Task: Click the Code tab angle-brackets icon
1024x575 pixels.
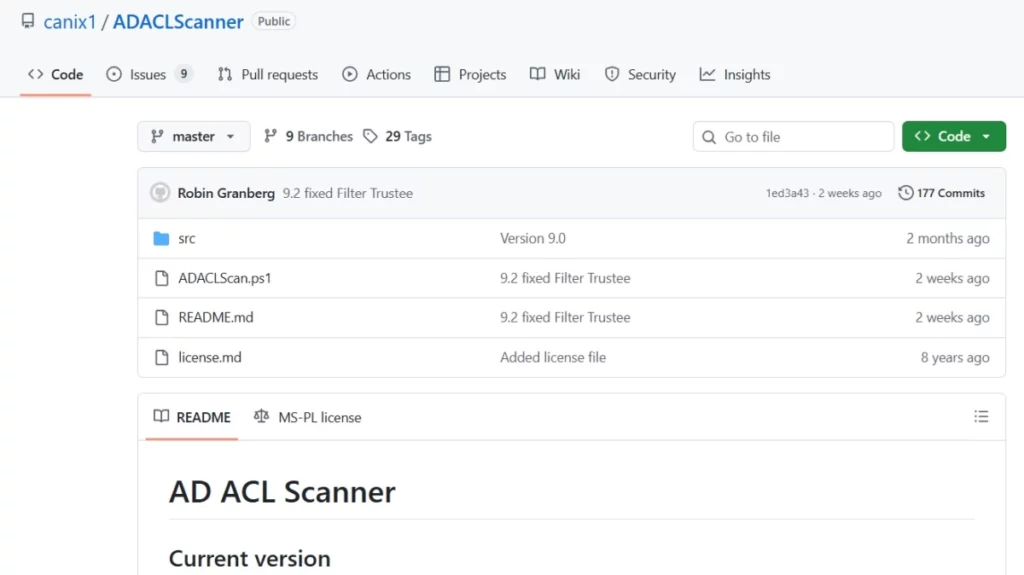Action: [35, 74]
